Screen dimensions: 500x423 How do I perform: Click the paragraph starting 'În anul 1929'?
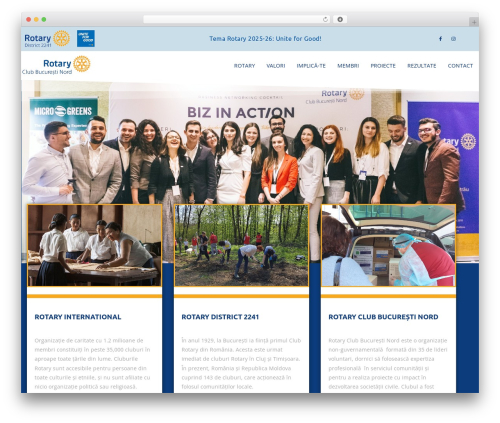241,364
